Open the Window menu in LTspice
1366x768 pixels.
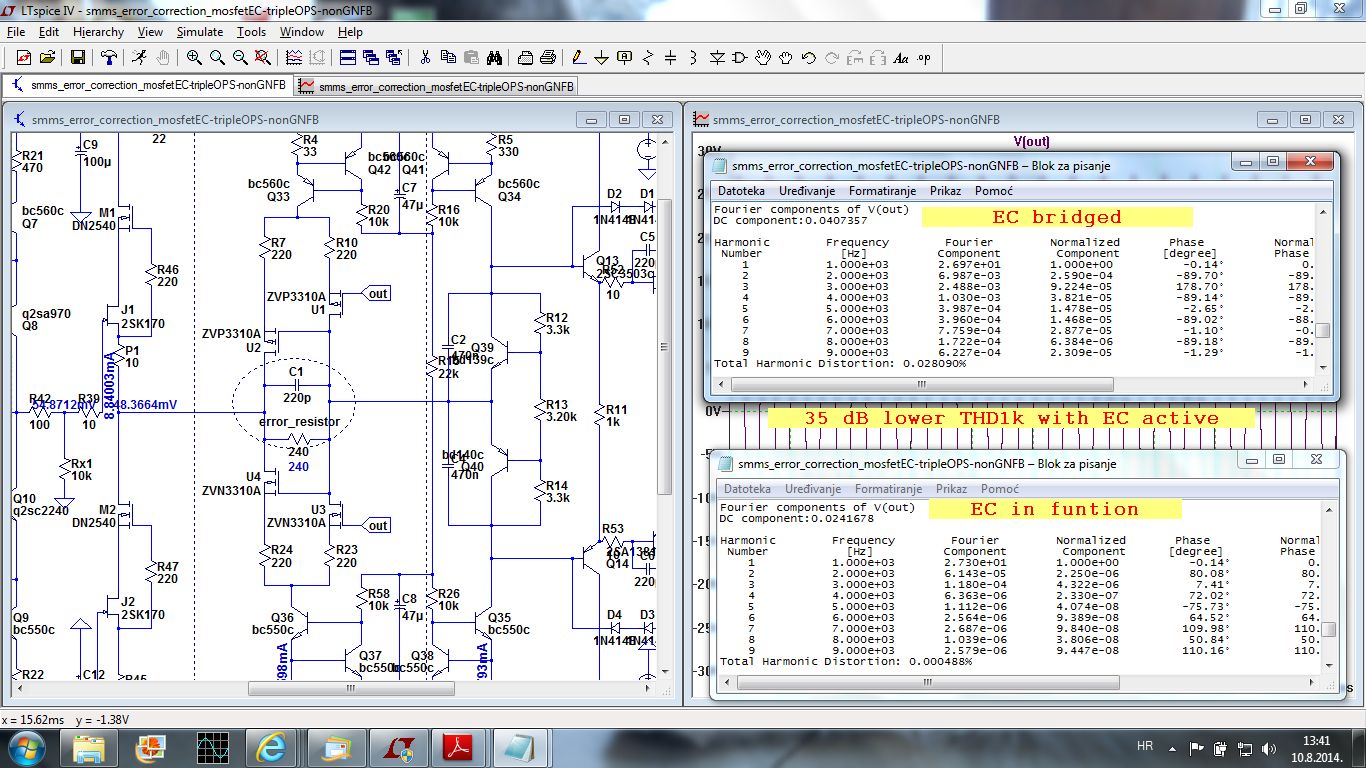coord(302,32)
